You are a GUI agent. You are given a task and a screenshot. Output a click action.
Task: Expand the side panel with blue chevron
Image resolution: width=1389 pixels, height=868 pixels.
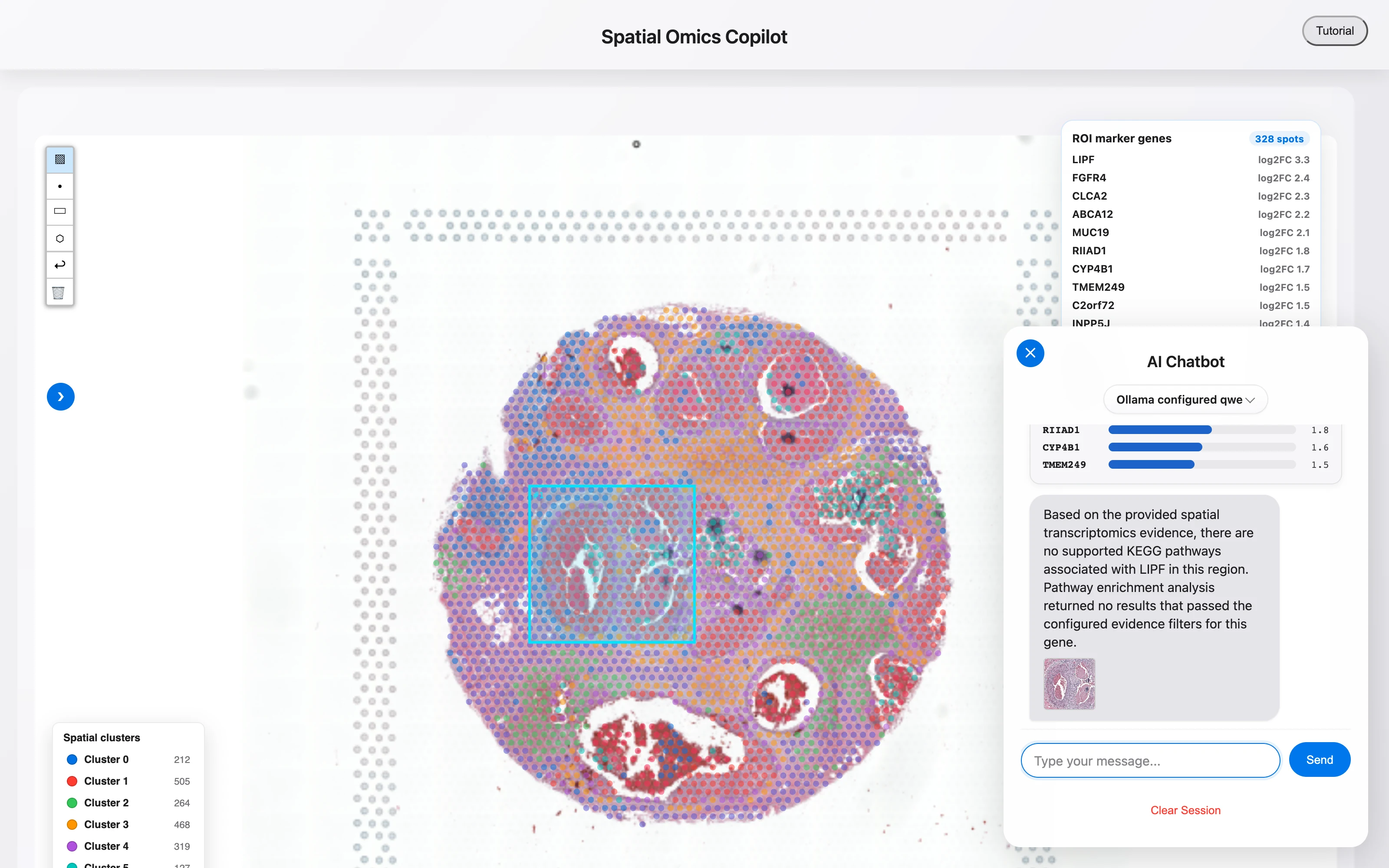point(61,397)
